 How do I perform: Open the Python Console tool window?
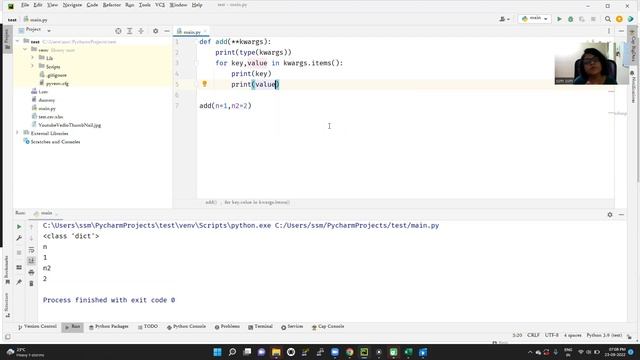click(x=186, y=327)
